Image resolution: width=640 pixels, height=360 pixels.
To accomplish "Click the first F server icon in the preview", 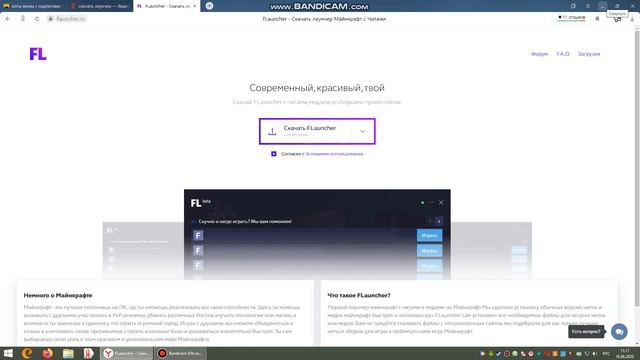I will (x=198, y=236).
